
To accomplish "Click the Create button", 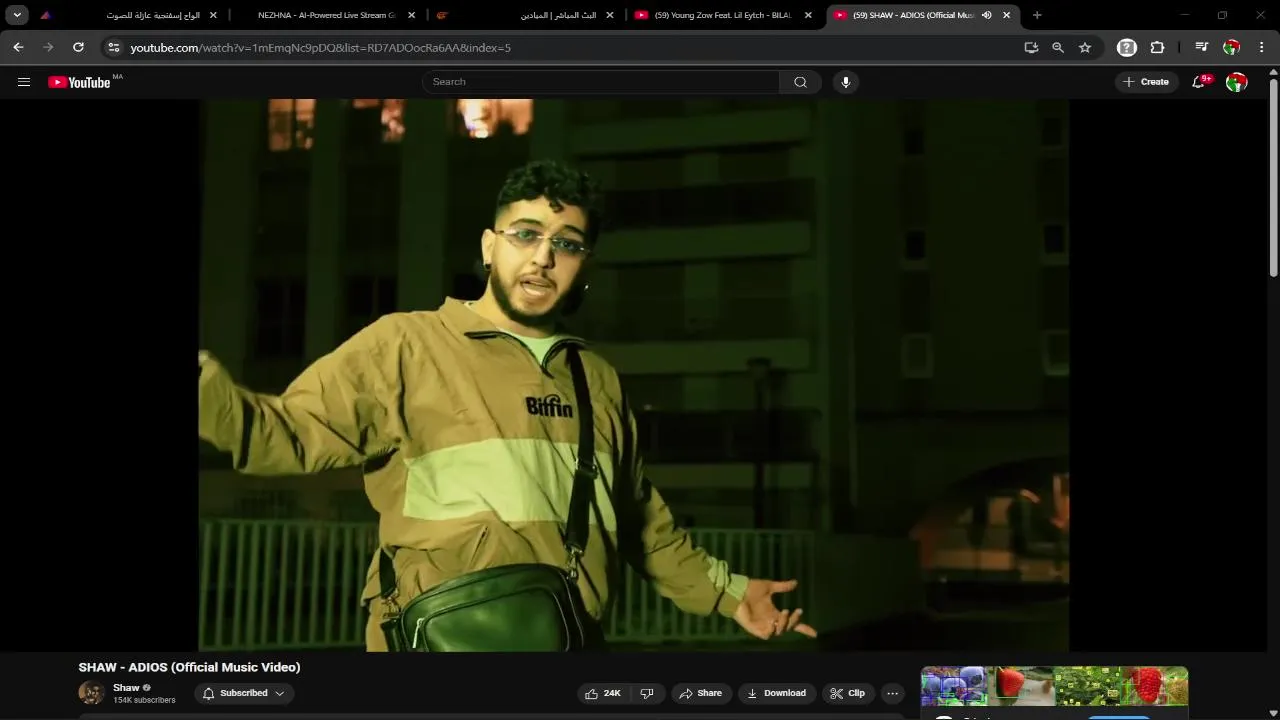I will click(x=1146, y=82).
